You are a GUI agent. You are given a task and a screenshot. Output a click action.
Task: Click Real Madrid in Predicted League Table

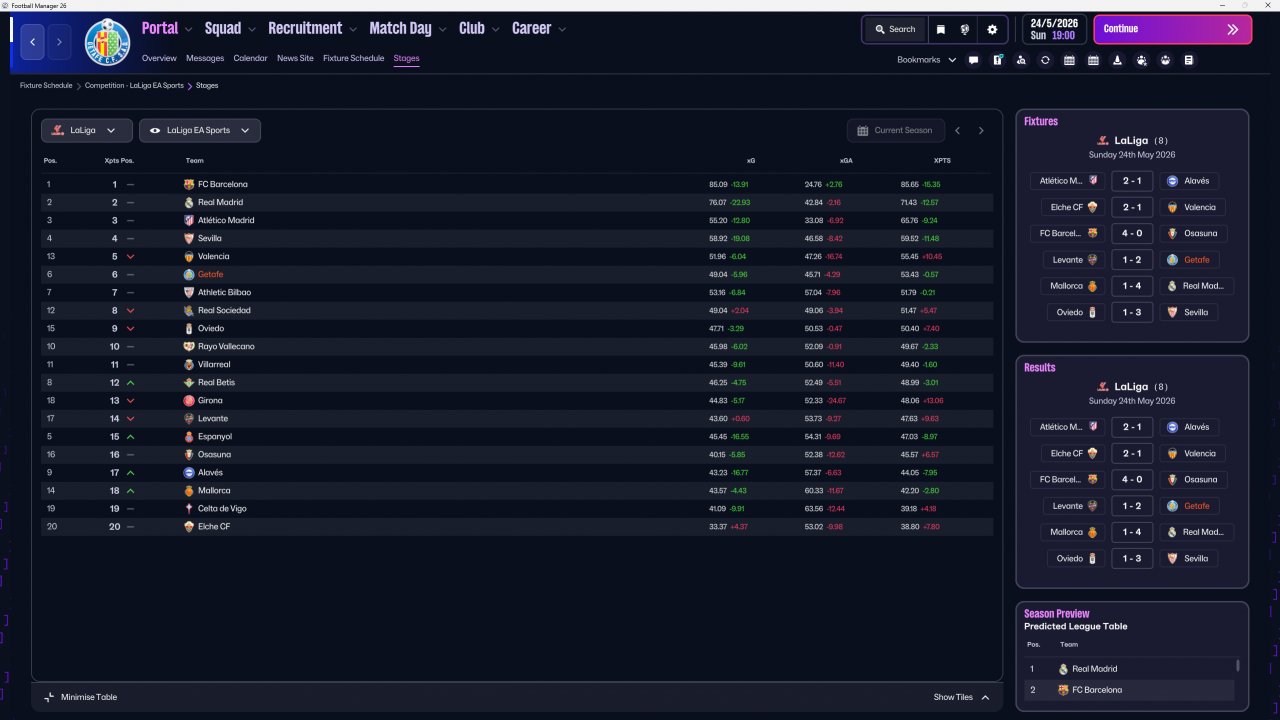pyautogui.click(x=1094, y=669)
